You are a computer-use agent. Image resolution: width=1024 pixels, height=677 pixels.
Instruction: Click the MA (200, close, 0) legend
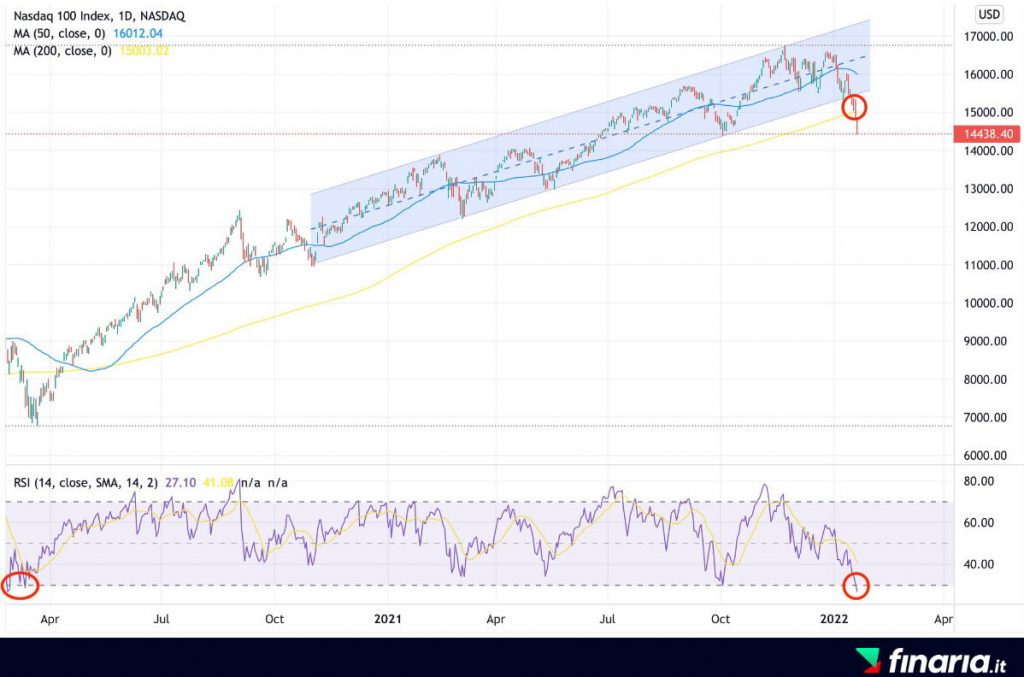pyautogui.click(x=63, y=51)
